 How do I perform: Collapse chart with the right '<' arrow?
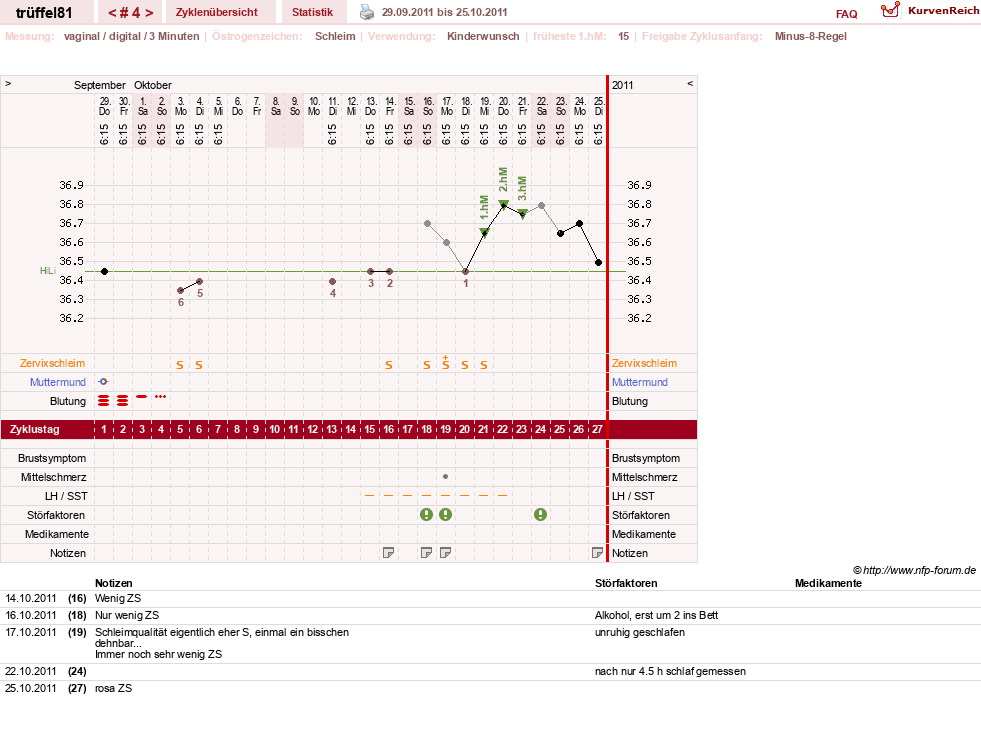690,83
